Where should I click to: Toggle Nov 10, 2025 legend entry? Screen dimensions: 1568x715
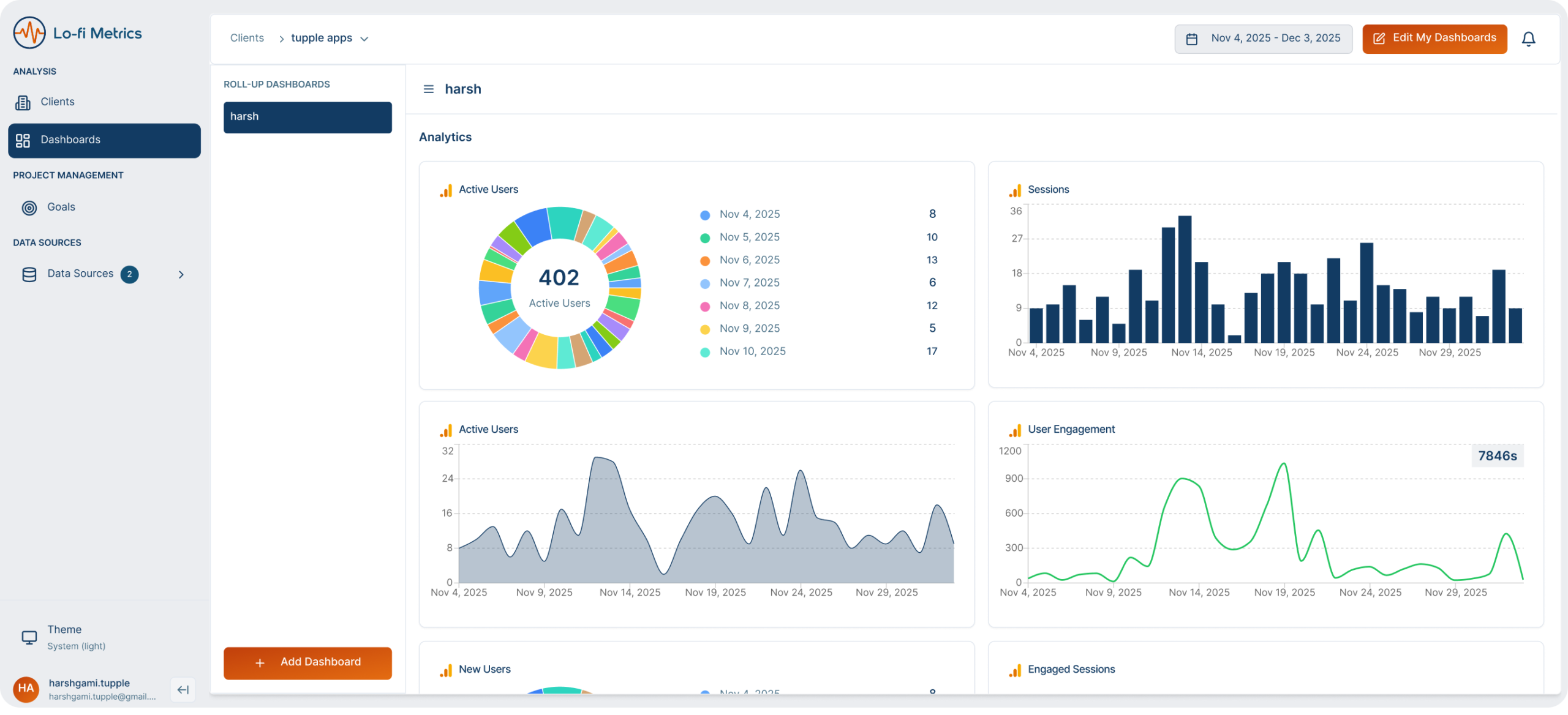pos(752,351)
